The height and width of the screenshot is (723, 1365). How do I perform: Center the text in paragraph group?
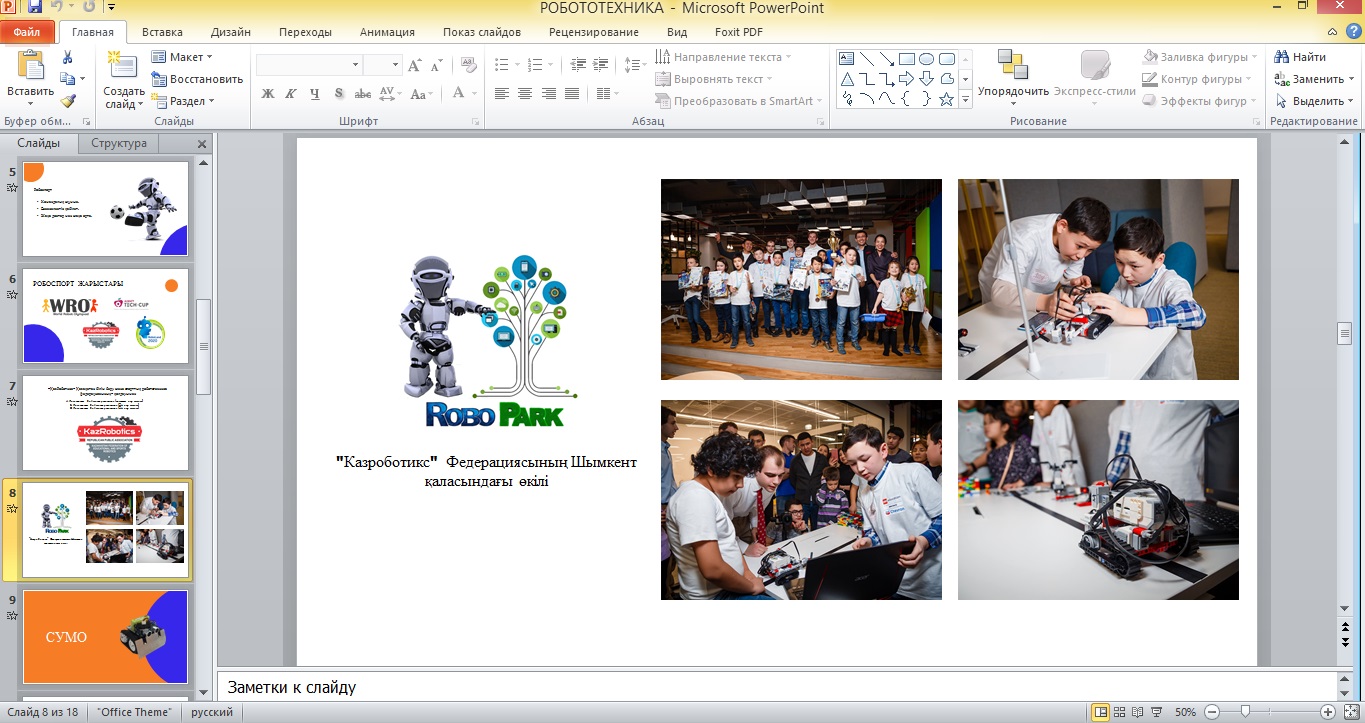pyautogui.click(x=525, y=94)
